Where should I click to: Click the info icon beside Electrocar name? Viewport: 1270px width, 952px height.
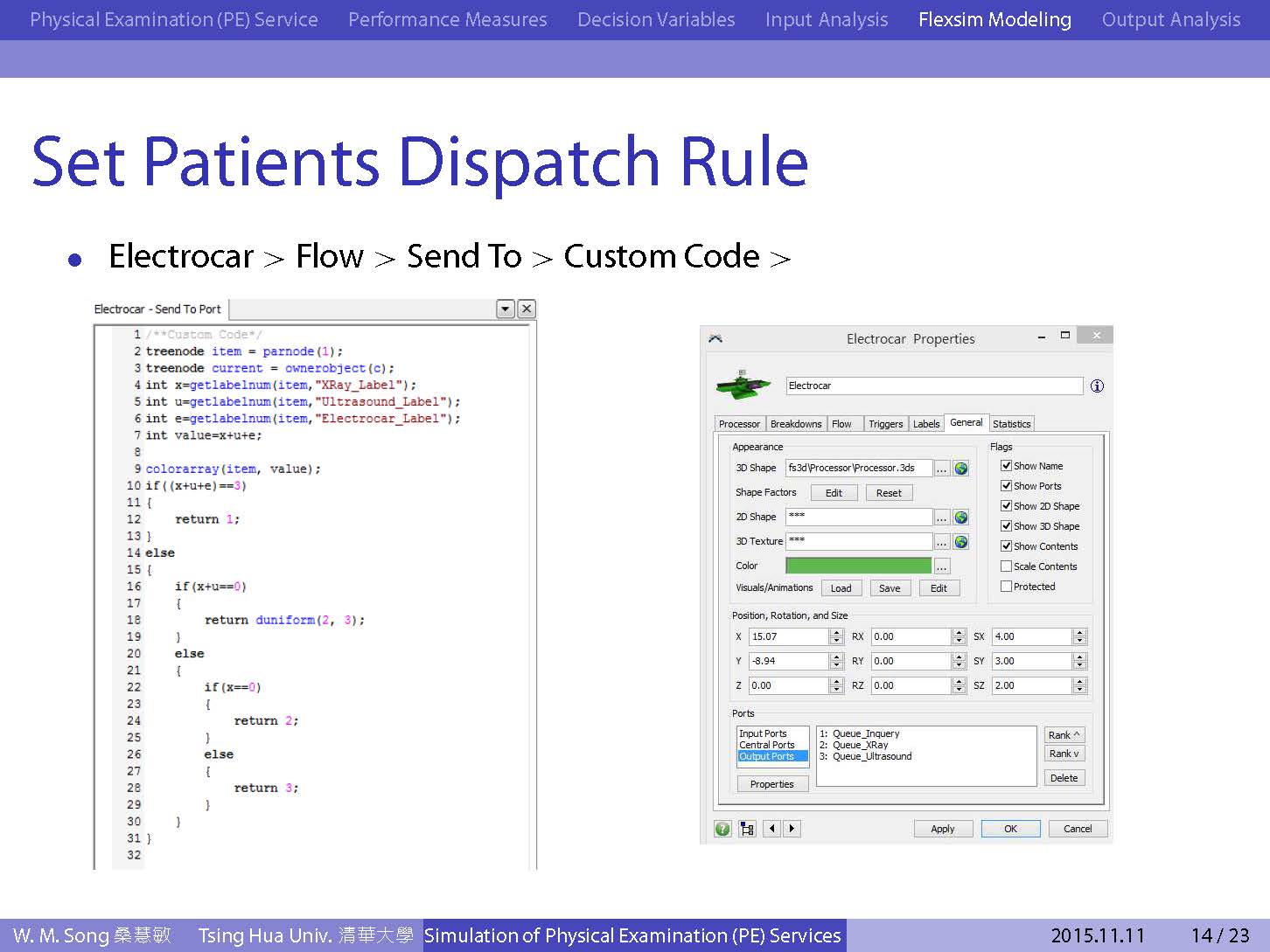pyautogui.click(x=1097, y=386)
